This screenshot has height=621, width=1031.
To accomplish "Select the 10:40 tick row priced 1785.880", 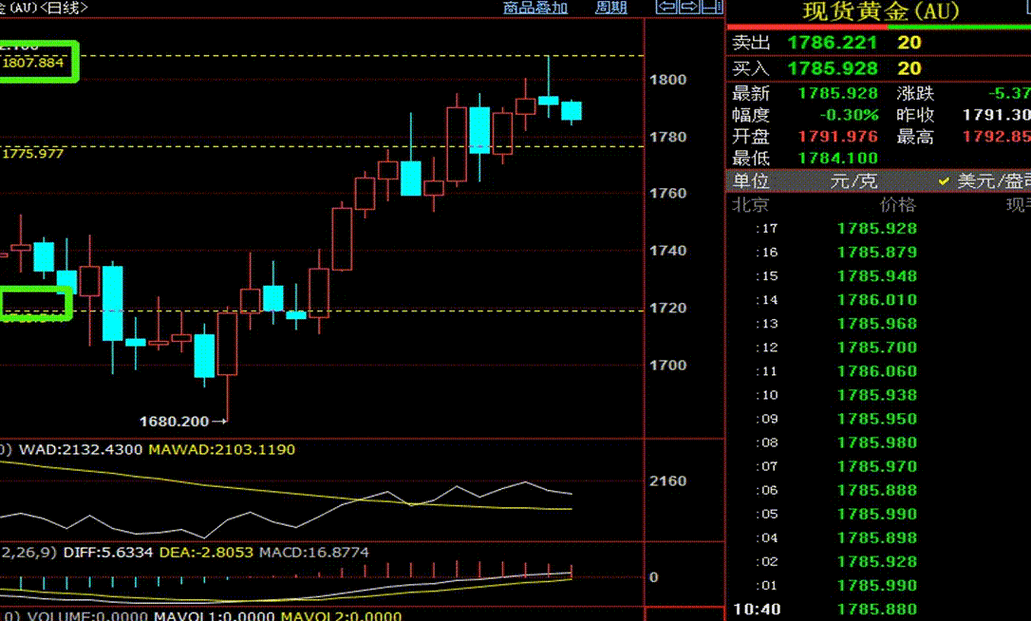I will tap(876, 609).
